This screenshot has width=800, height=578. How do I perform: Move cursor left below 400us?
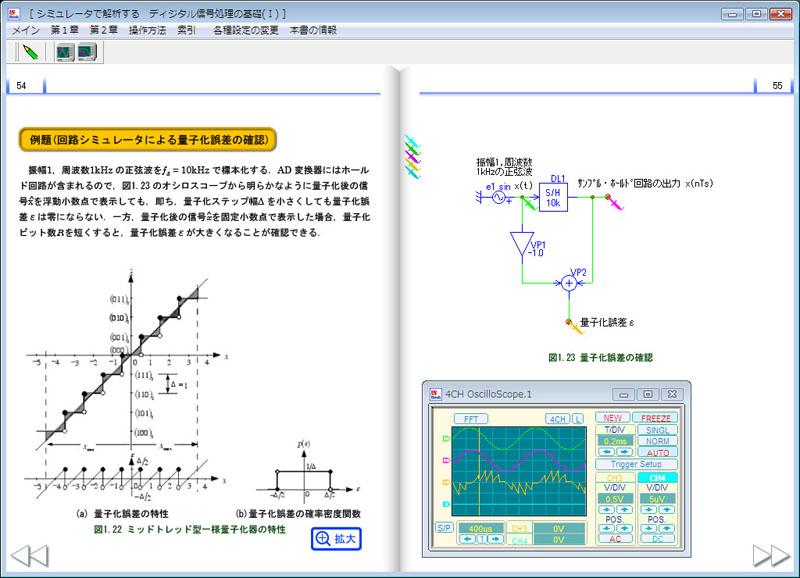(467, 539)
